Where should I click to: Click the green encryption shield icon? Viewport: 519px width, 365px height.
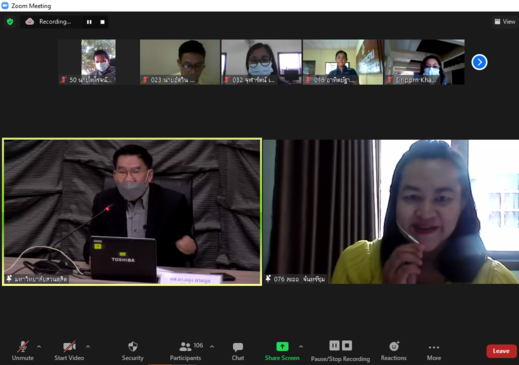point(10,22)
